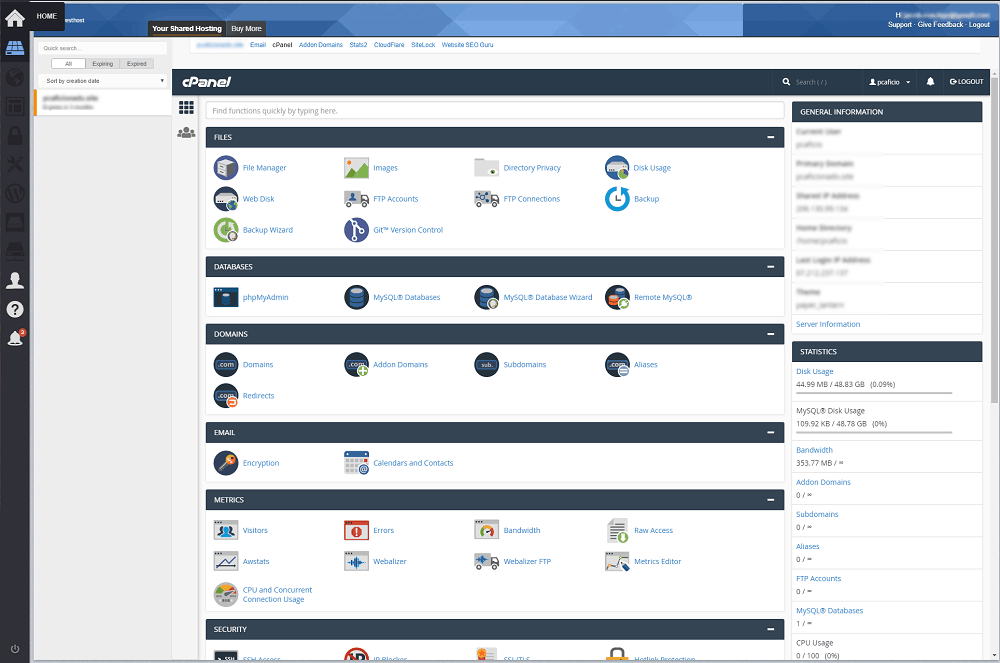Click the Aliases icon
This screenshot has height=663, width=1000.
click(617, 365)
